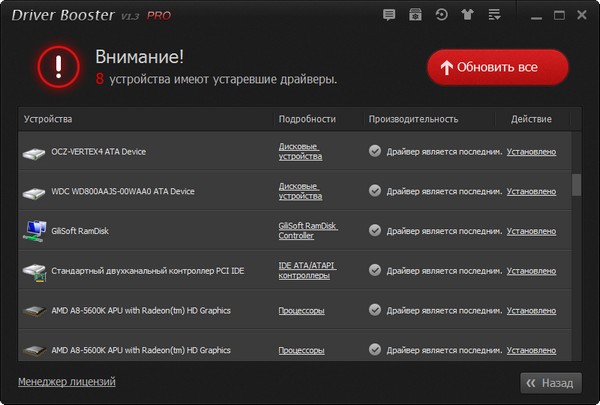Sort by Подробности column header
The image size is (600, 405).
pos(318,119)
